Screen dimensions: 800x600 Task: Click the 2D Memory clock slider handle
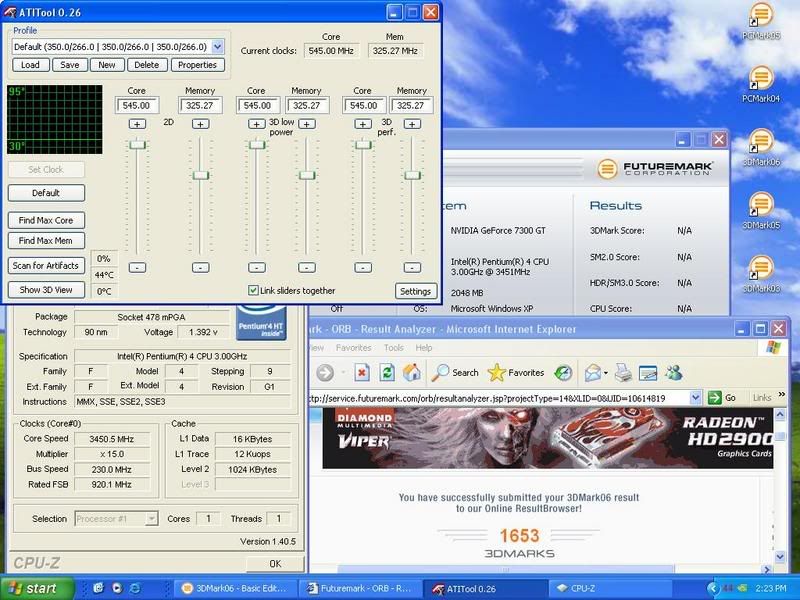click(201, 176)
